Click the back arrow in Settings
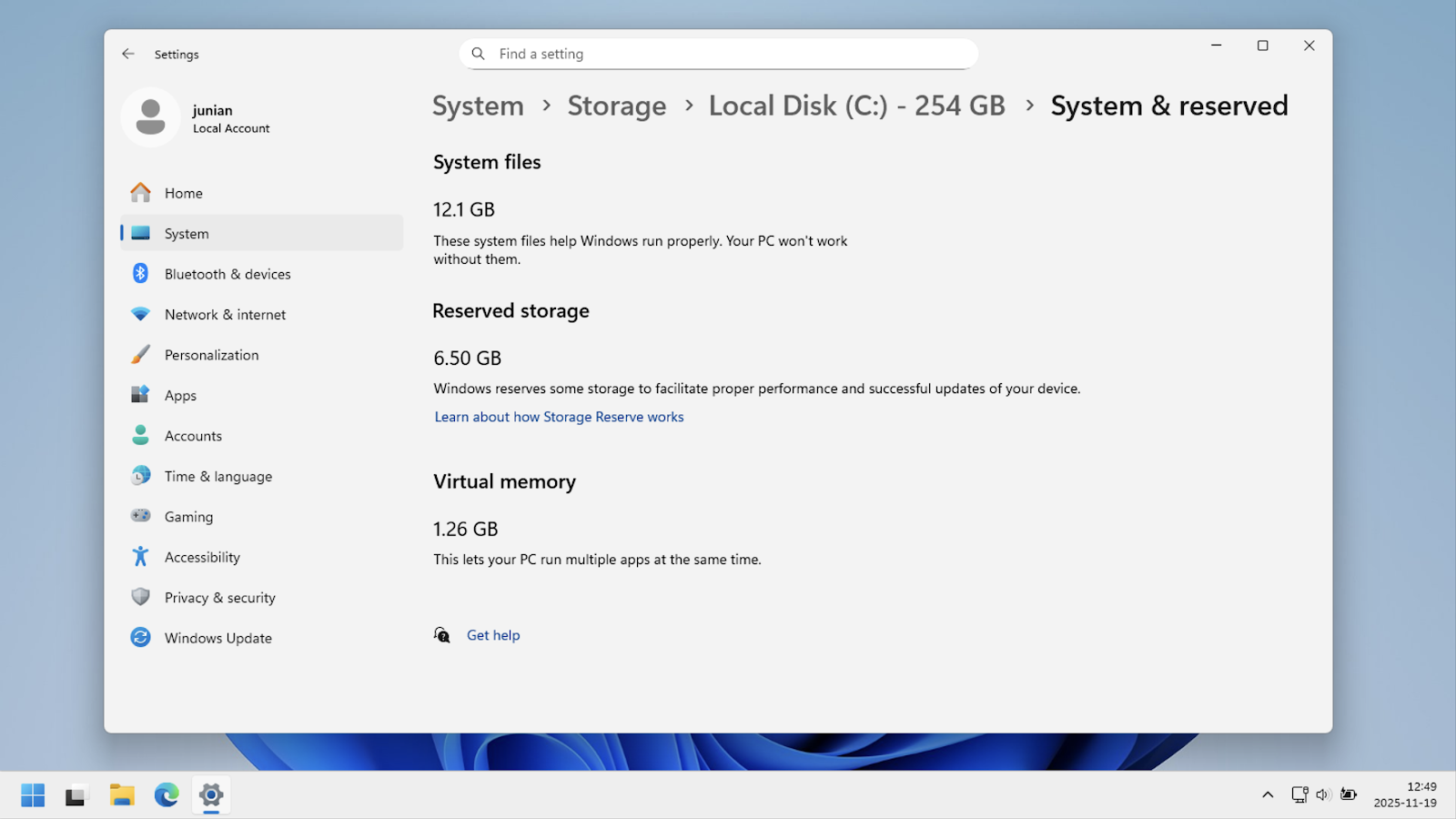 (x=128, y=54)
